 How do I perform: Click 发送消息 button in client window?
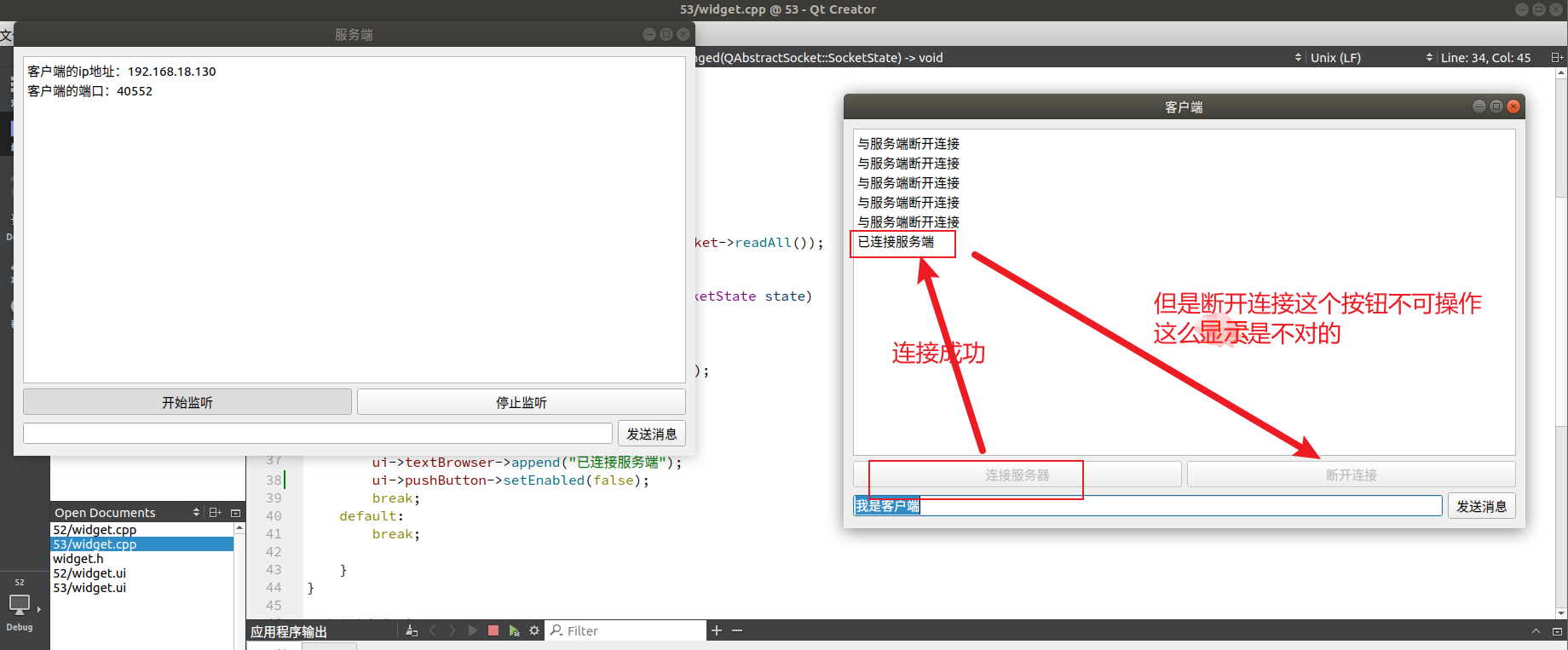[1481, 506]
